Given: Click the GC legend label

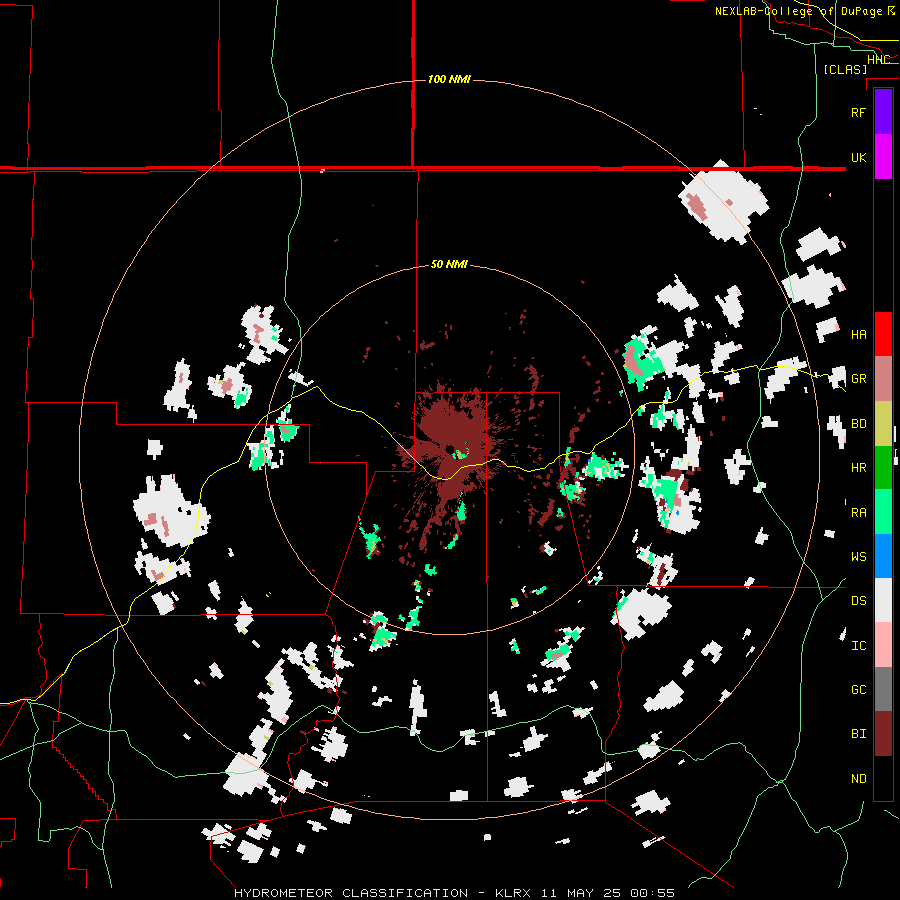Looking at the screenshot, I should (x=858, y=689).
